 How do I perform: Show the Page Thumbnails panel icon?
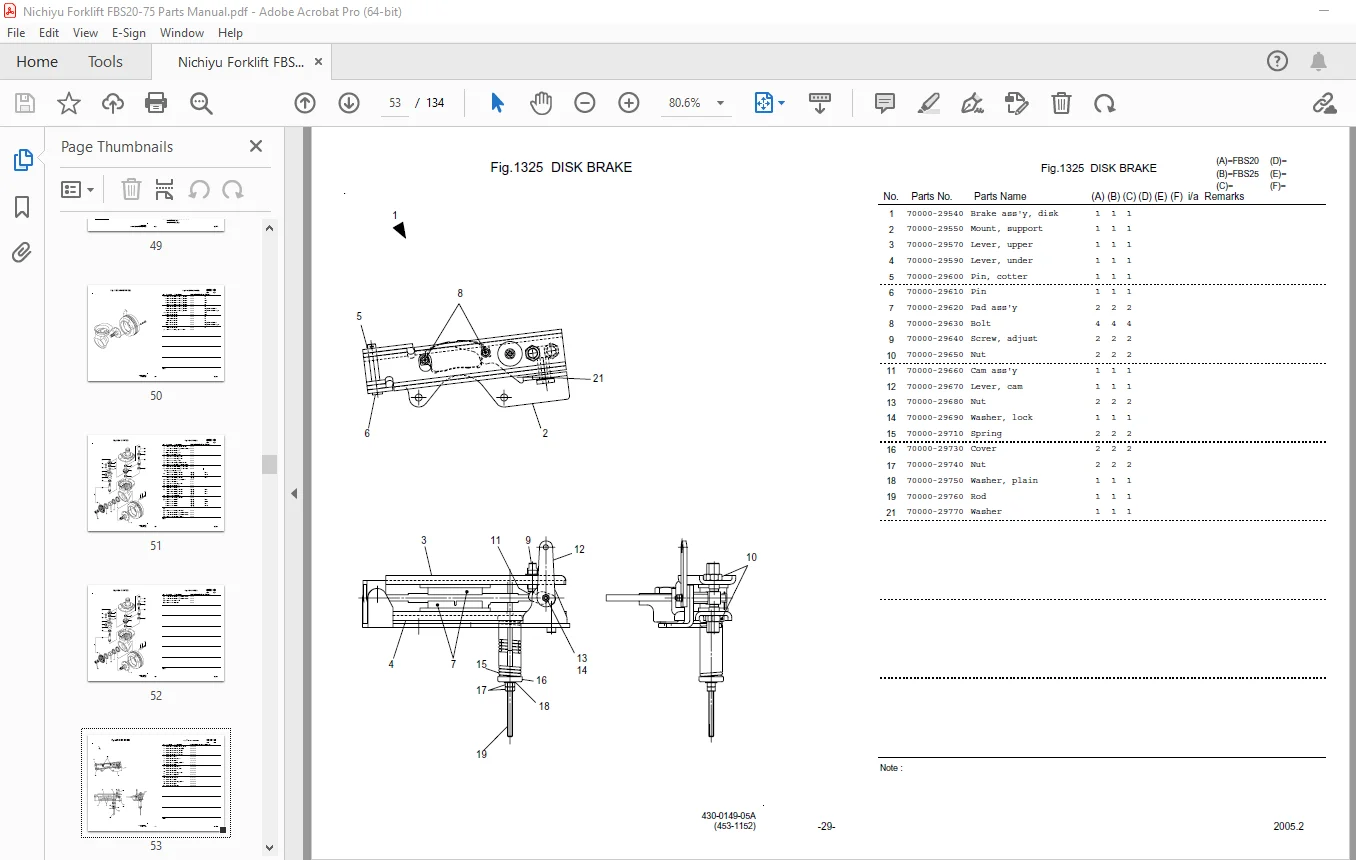click(22, 160)
